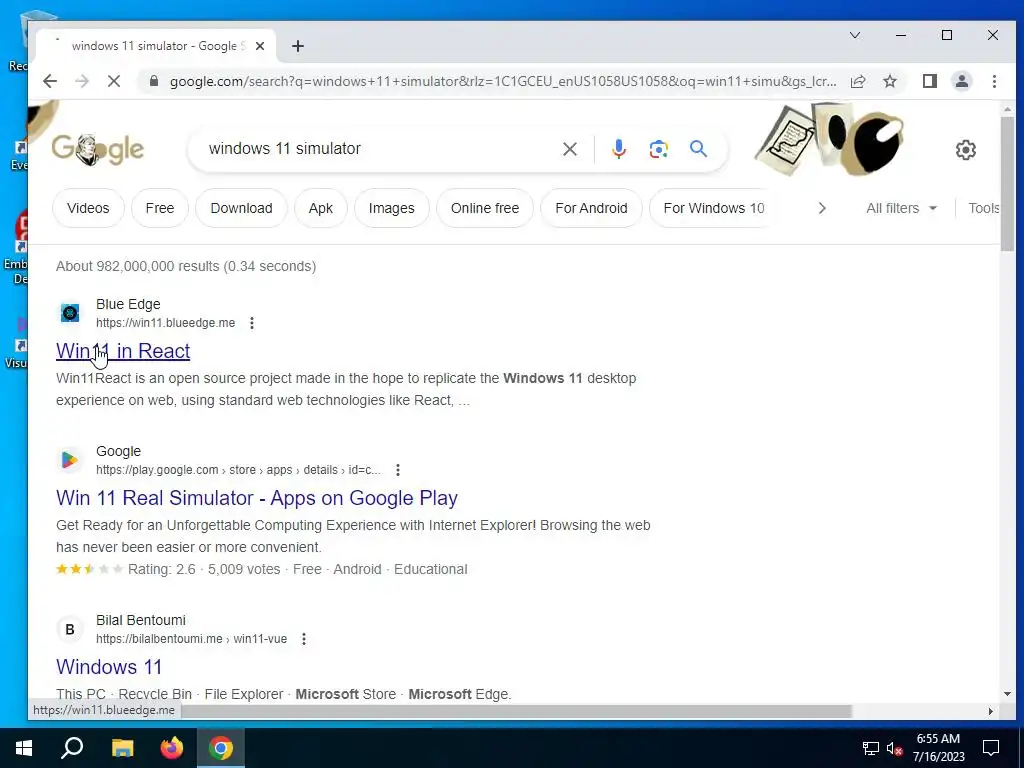Open taskbar search magnifier
The width and height of the screenshot is (1024, 768).
pyautogui.click(x=72, y=748)
